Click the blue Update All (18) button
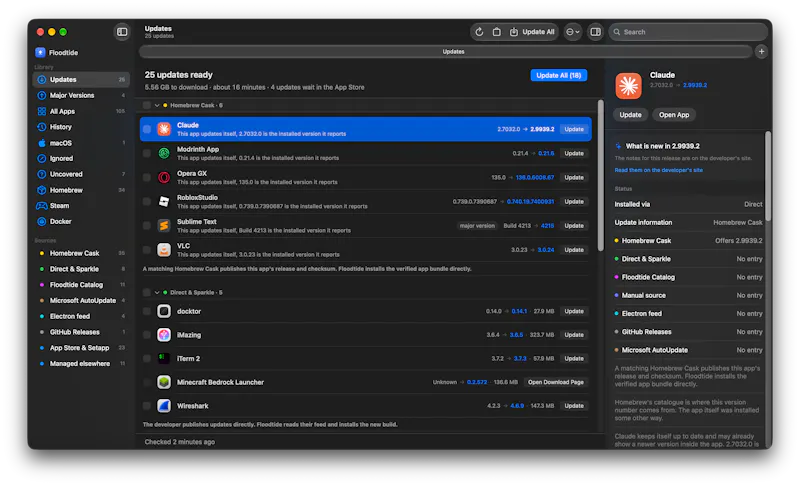This screenshot has height=486, width=800. tap(559, 75)
